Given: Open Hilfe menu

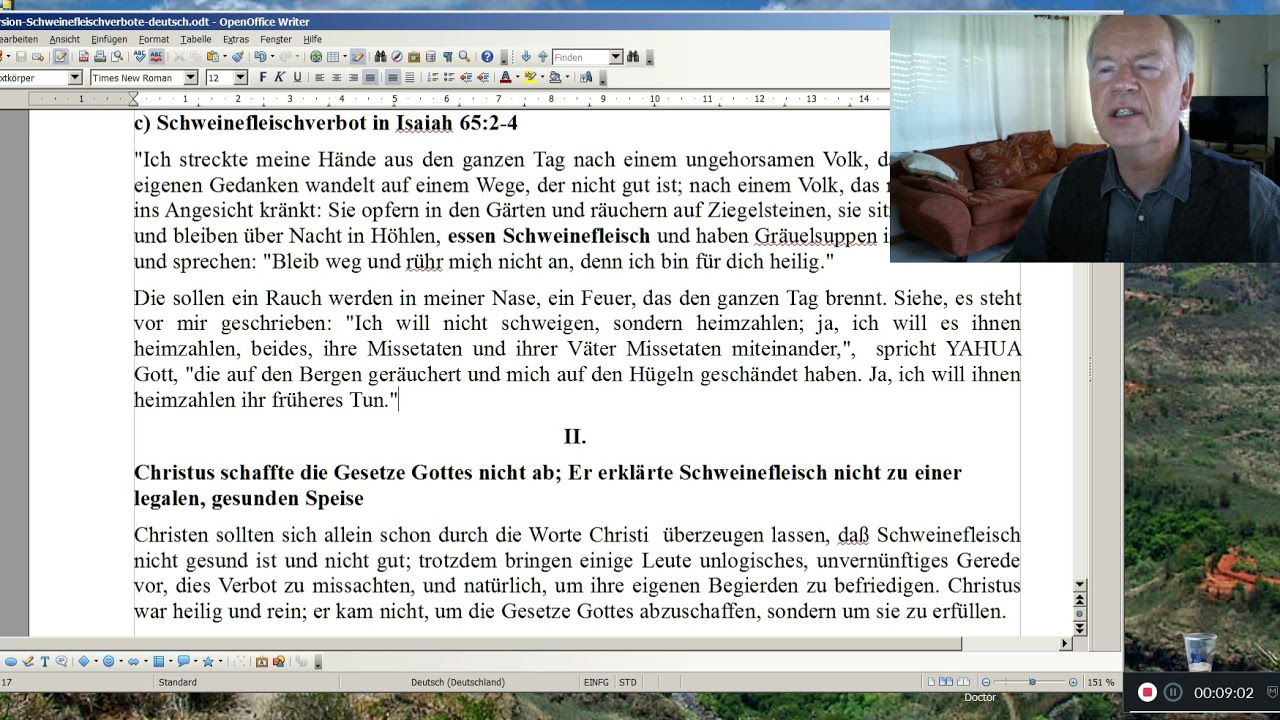Looking at the screenshot, I should pos(312,39).
